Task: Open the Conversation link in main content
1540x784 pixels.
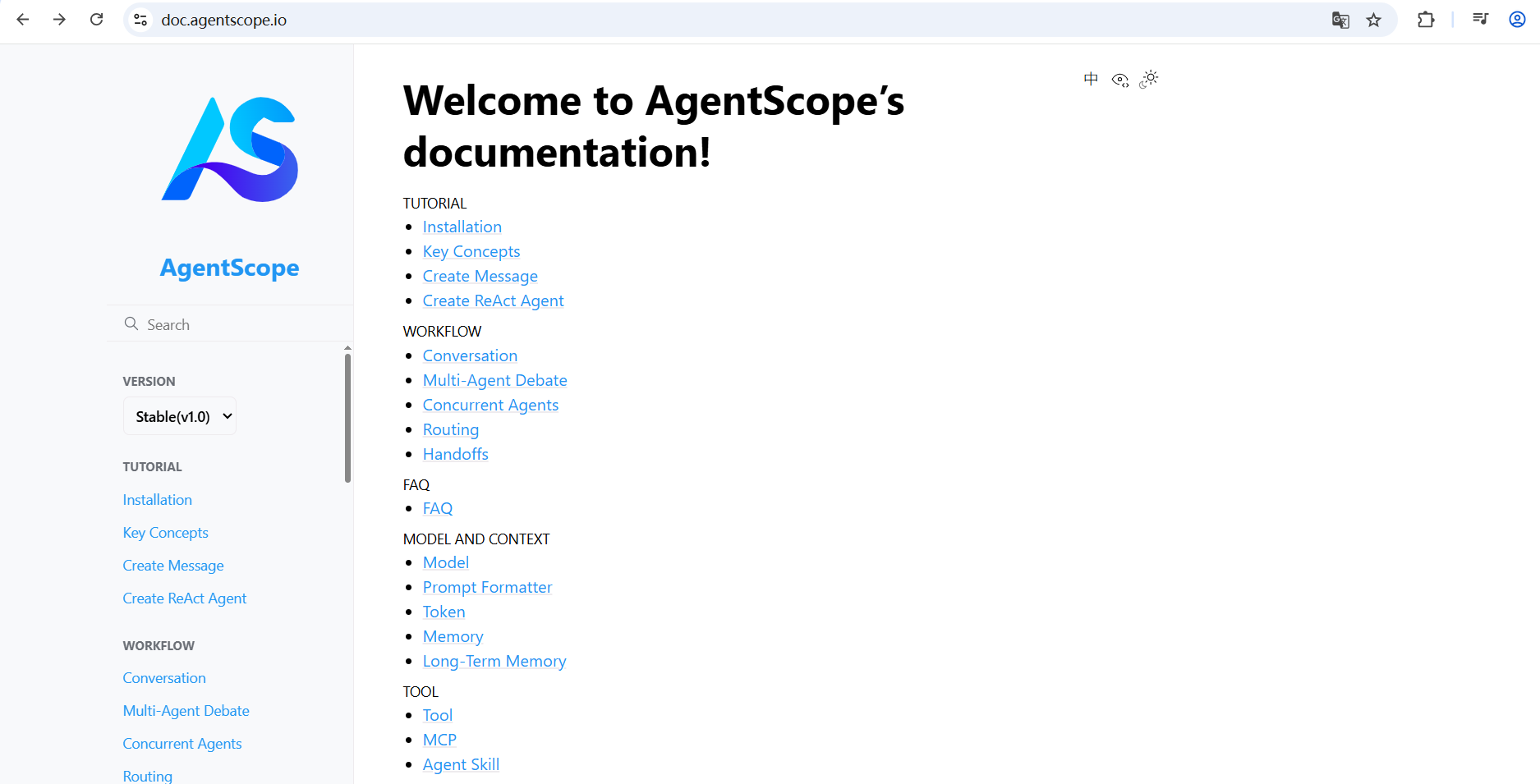Action: pos(471,355)
